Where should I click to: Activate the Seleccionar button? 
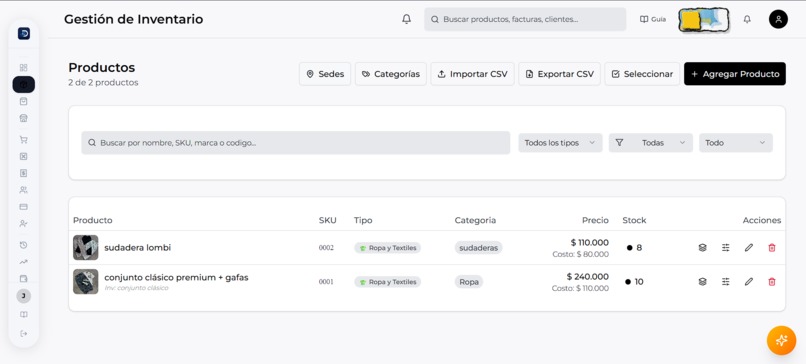click(x=642, y=74)
